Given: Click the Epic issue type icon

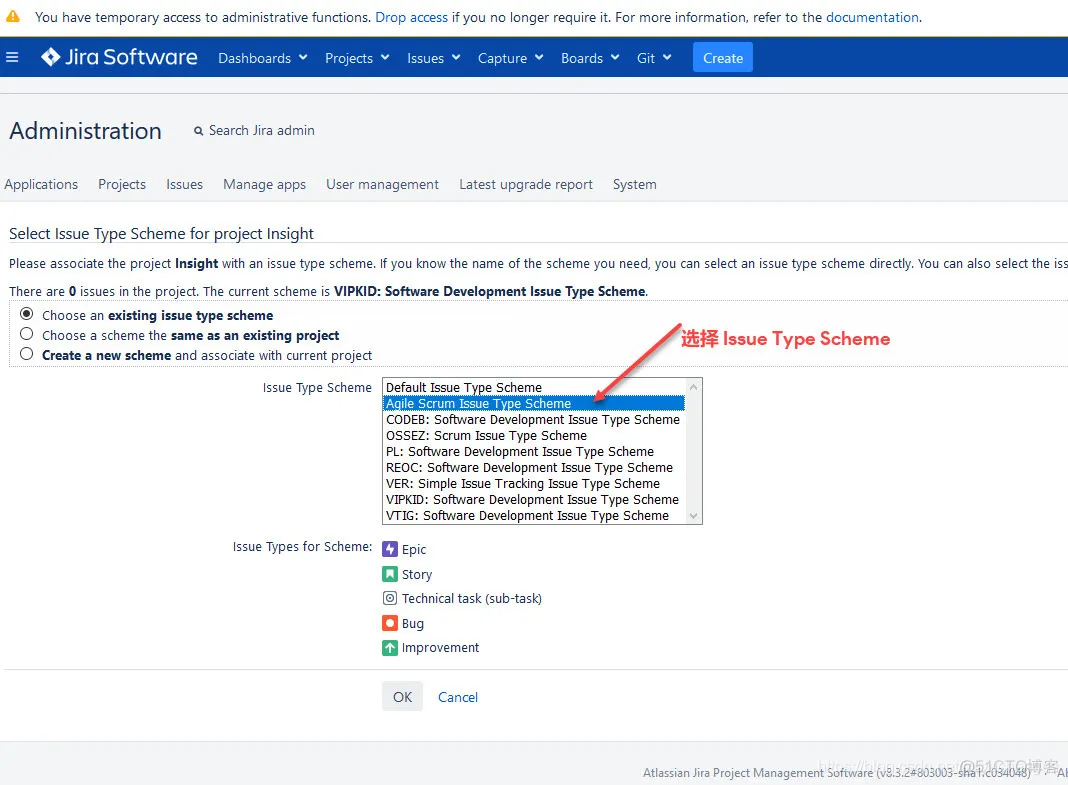Looking at the screenshot, I should 390,549.
